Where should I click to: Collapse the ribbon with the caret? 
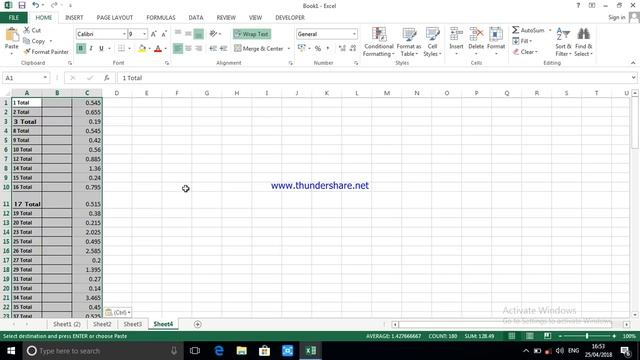(x=633, y=63)
